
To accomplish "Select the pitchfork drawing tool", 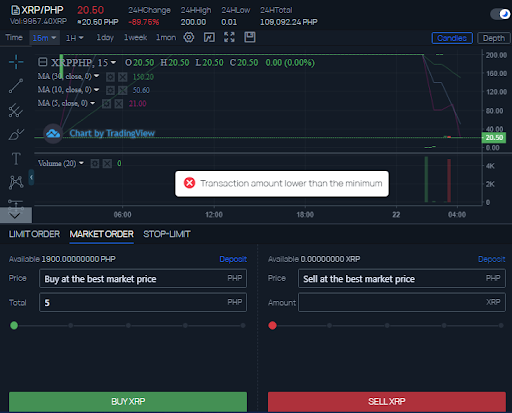I will tap(16, 110).
